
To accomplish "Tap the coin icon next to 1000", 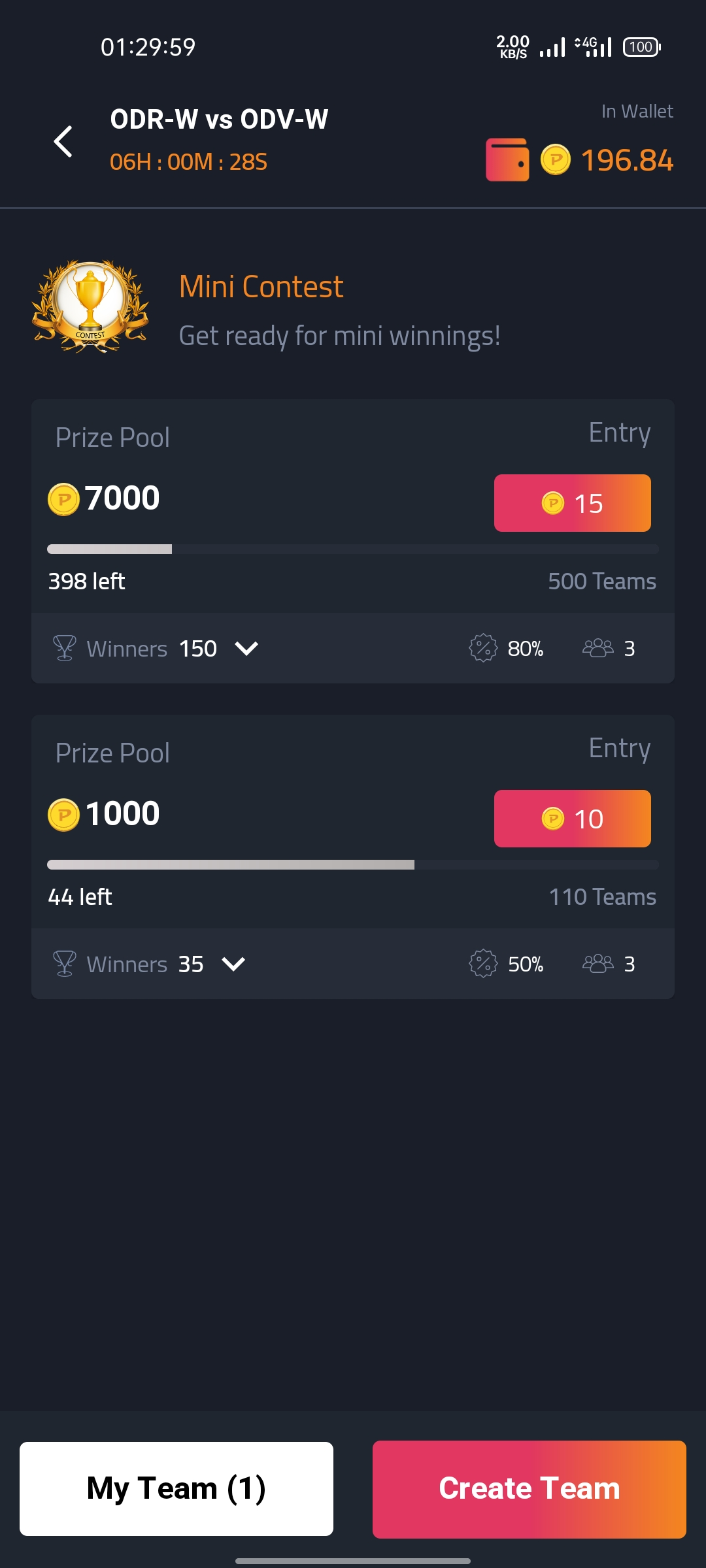I will [x=64, y=815].
